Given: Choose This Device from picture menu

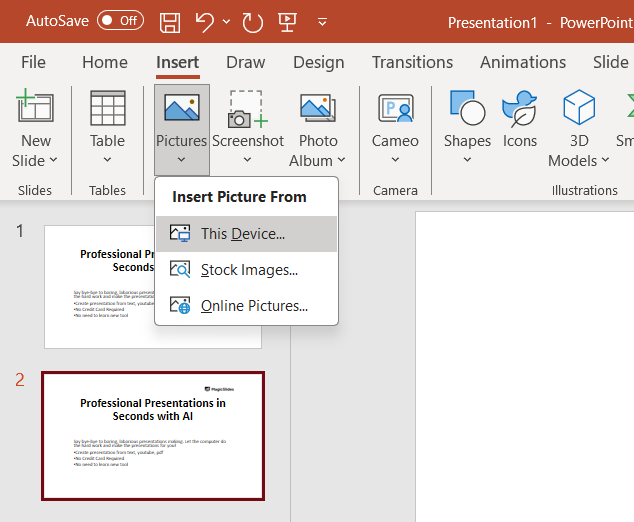Looking at the screenshot, I should 243,234.
